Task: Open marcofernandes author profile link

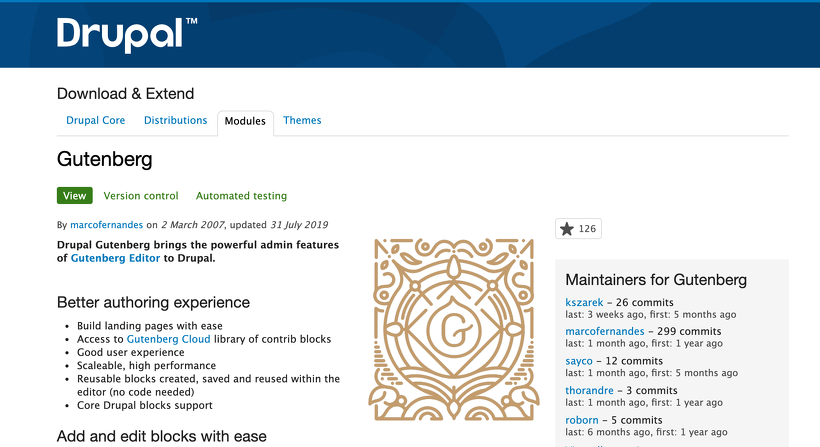Action: pyautogui.click(x=107, y=225)
